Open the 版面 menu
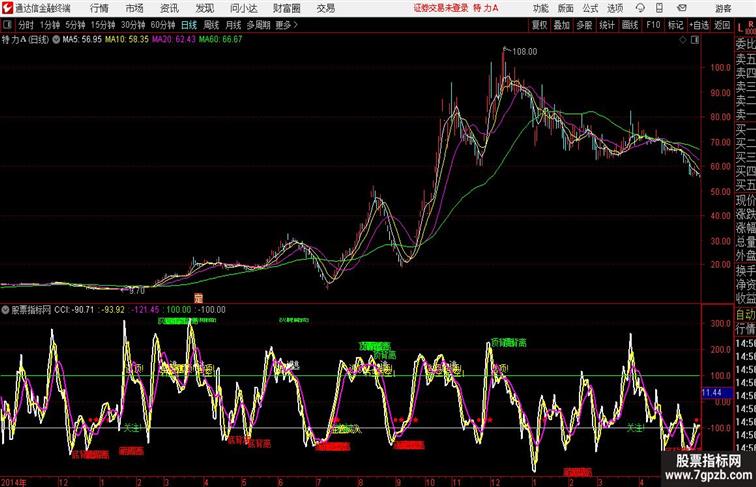Viewport: 756px width, 487px height. (566, 8)
